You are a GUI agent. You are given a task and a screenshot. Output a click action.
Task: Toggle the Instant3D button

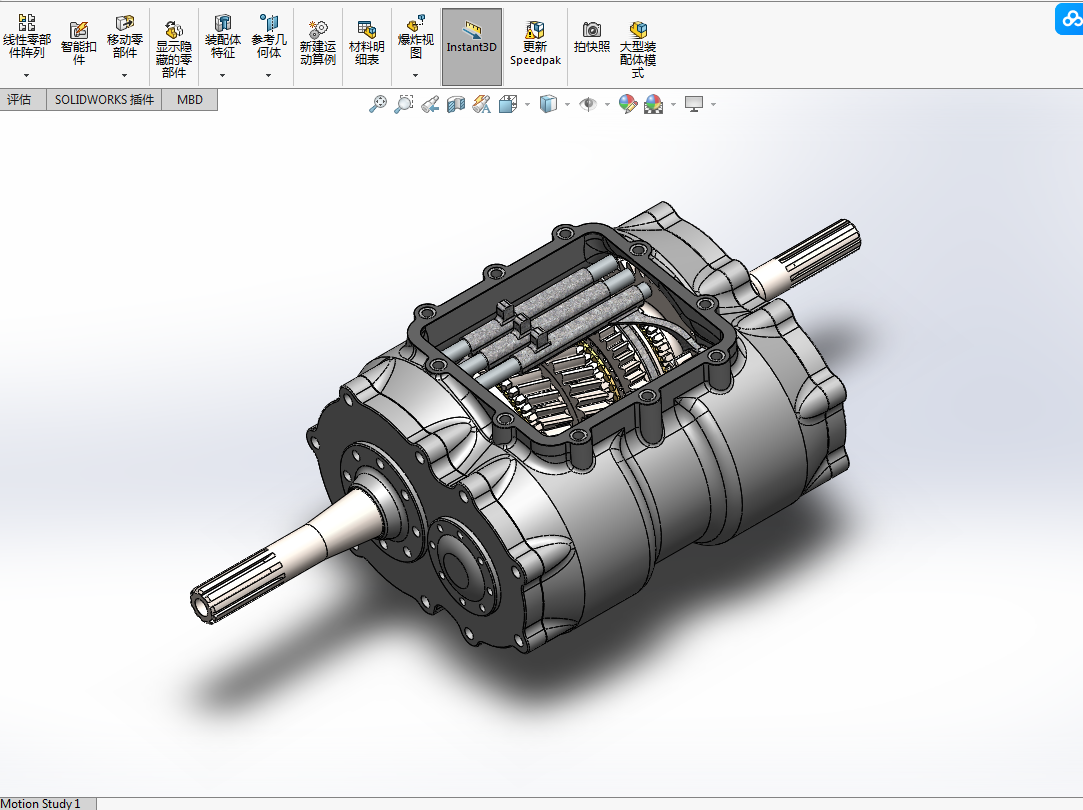472,47
